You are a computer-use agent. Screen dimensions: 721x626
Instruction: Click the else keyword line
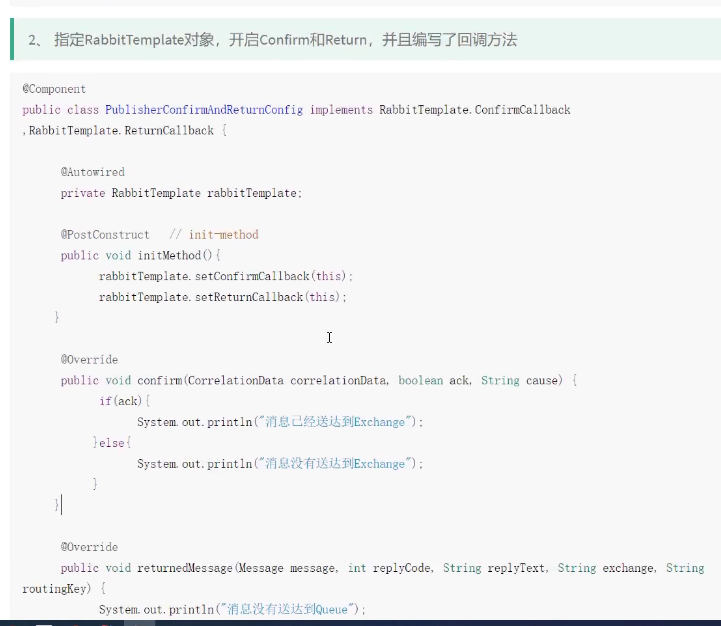point(112,443)
